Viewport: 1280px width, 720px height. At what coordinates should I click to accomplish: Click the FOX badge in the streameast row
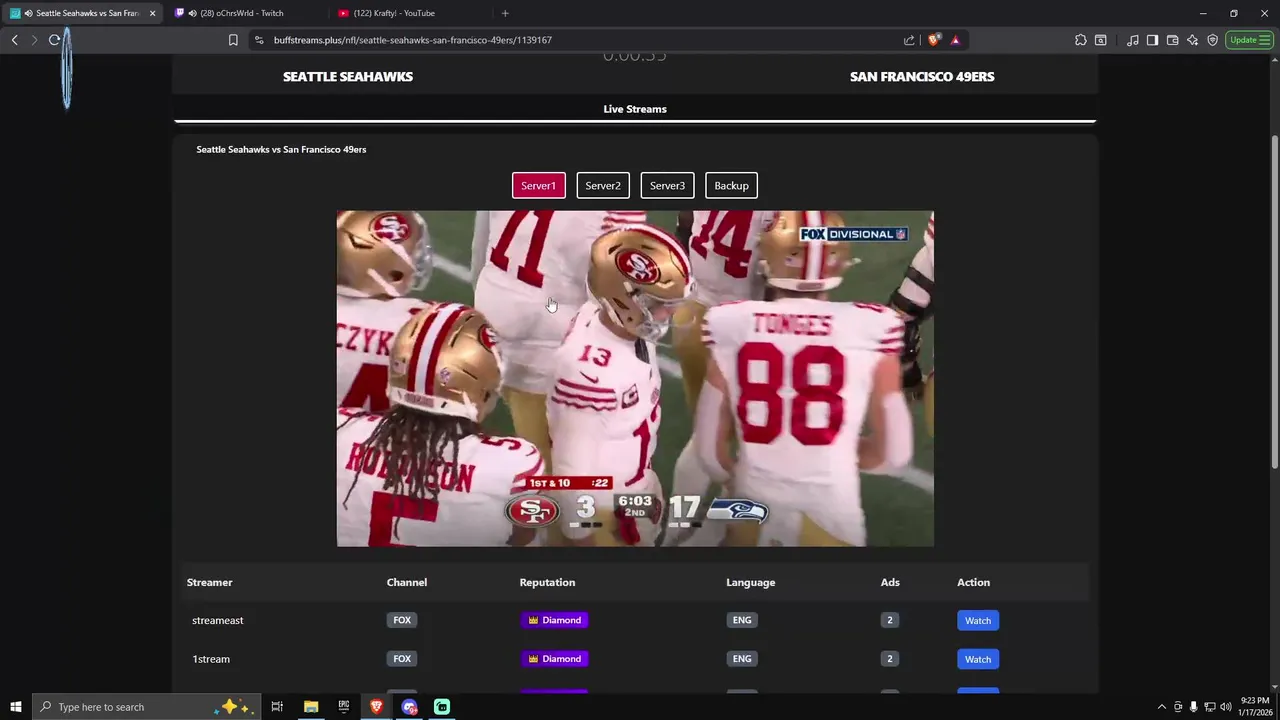point(402,620)
